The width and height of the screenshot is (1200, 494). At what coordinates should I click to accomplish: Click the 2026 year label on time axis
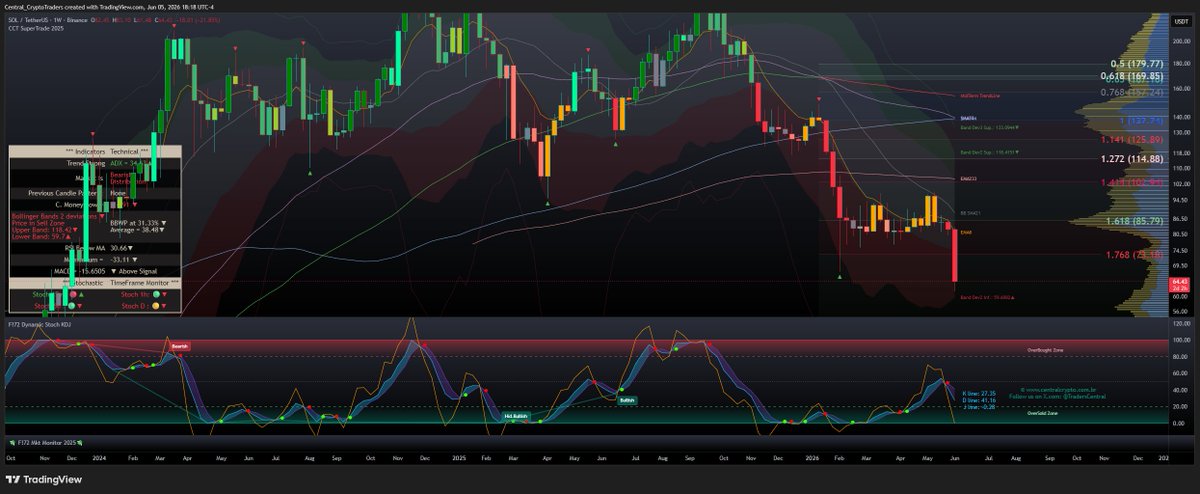click(x=810, y=457)
